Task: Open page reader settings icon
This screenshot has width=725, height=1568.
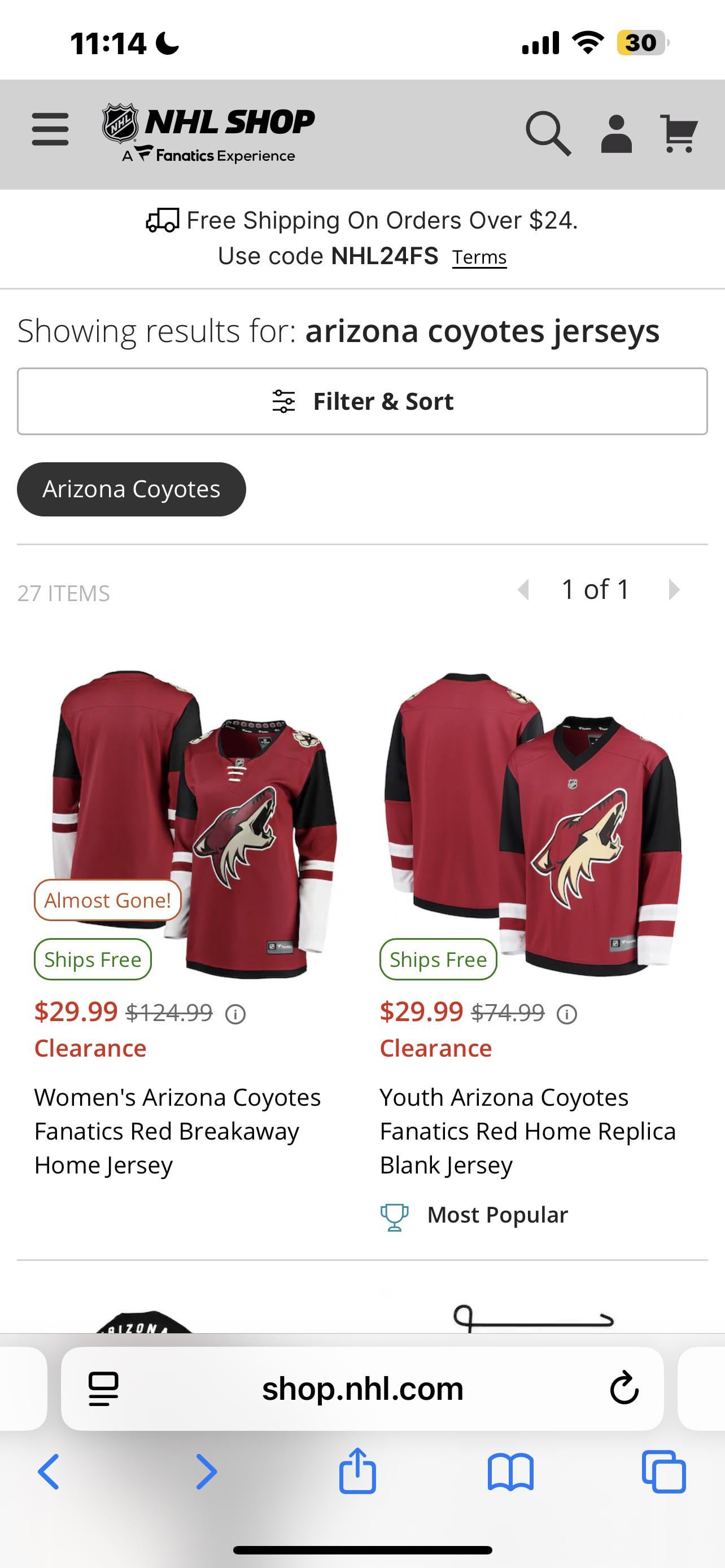Action: coord(103,1389)
